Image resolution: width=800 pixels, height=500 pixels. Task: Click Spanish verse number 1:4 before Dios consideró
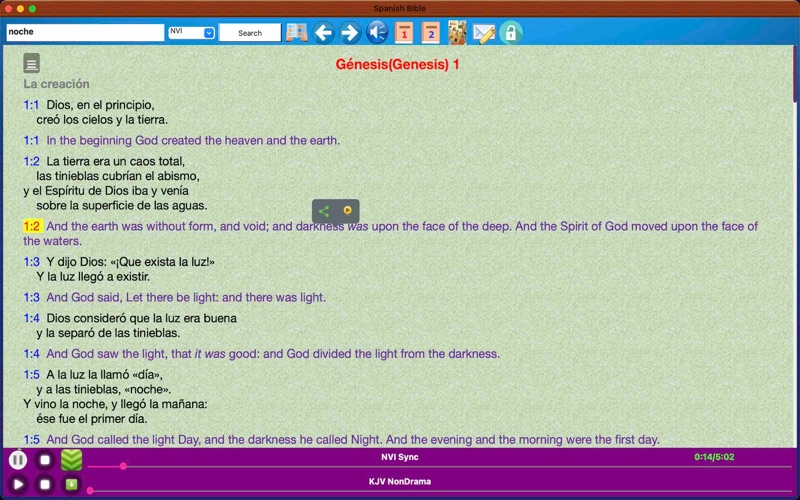pos(31,318)
